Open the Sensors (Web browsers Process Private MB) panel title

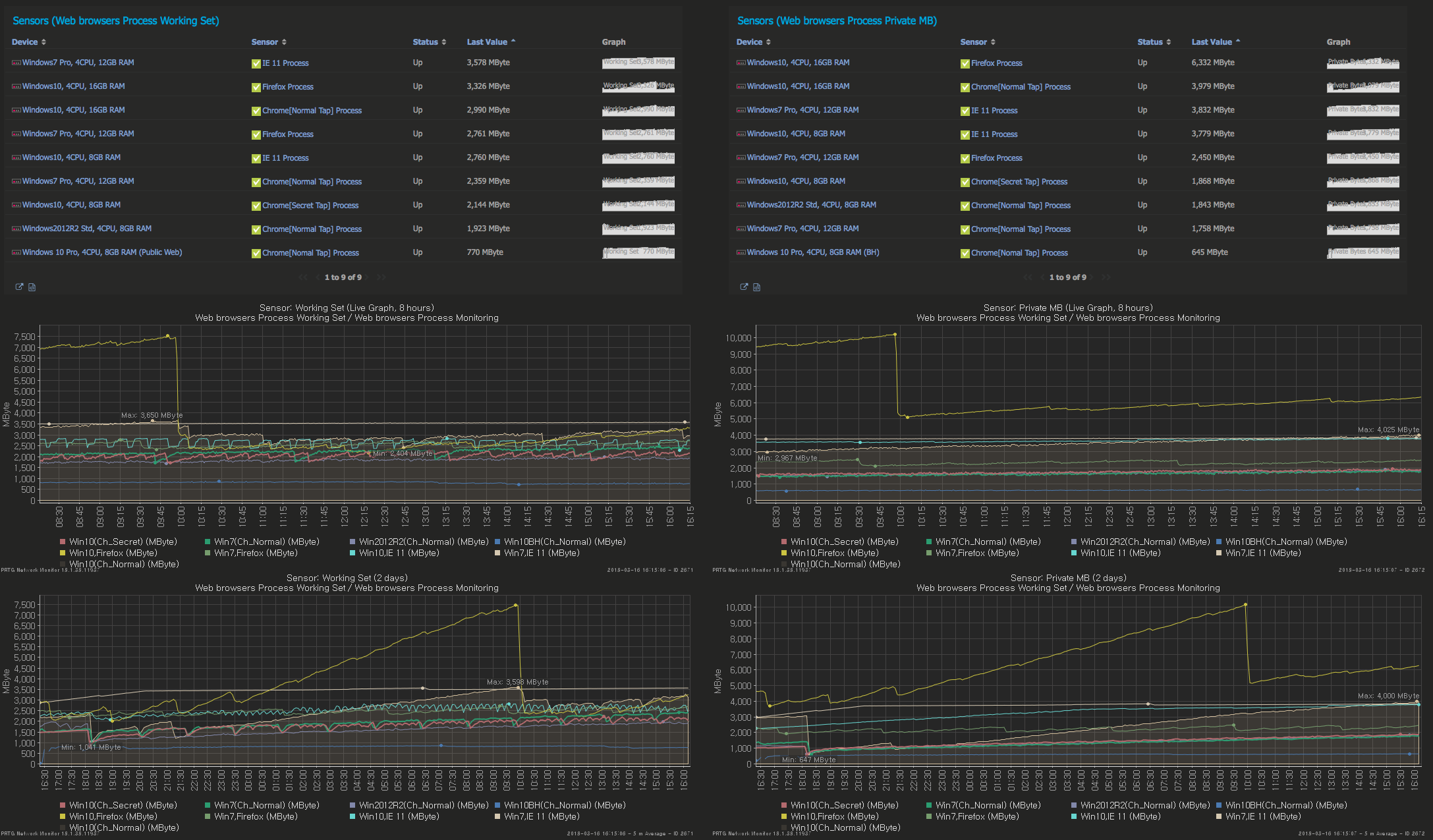coord(837,20)
